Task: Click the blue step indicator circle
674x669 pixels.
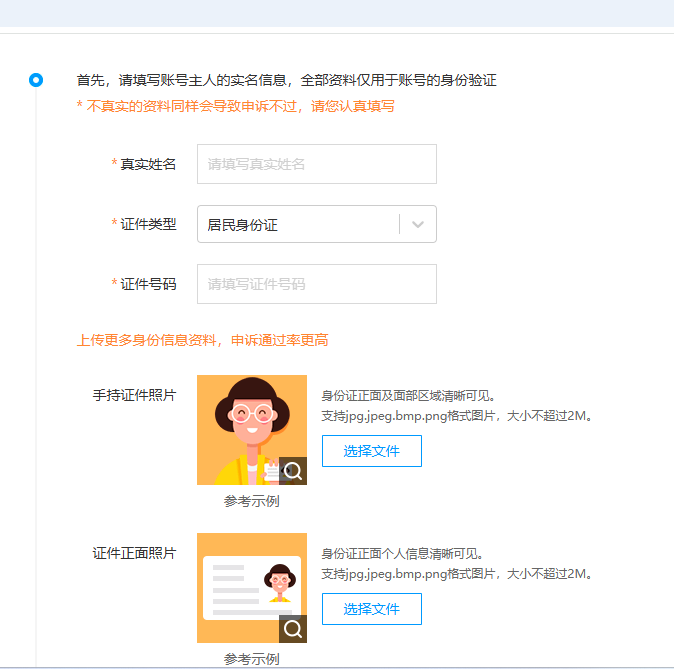Action: pos(36,80)
